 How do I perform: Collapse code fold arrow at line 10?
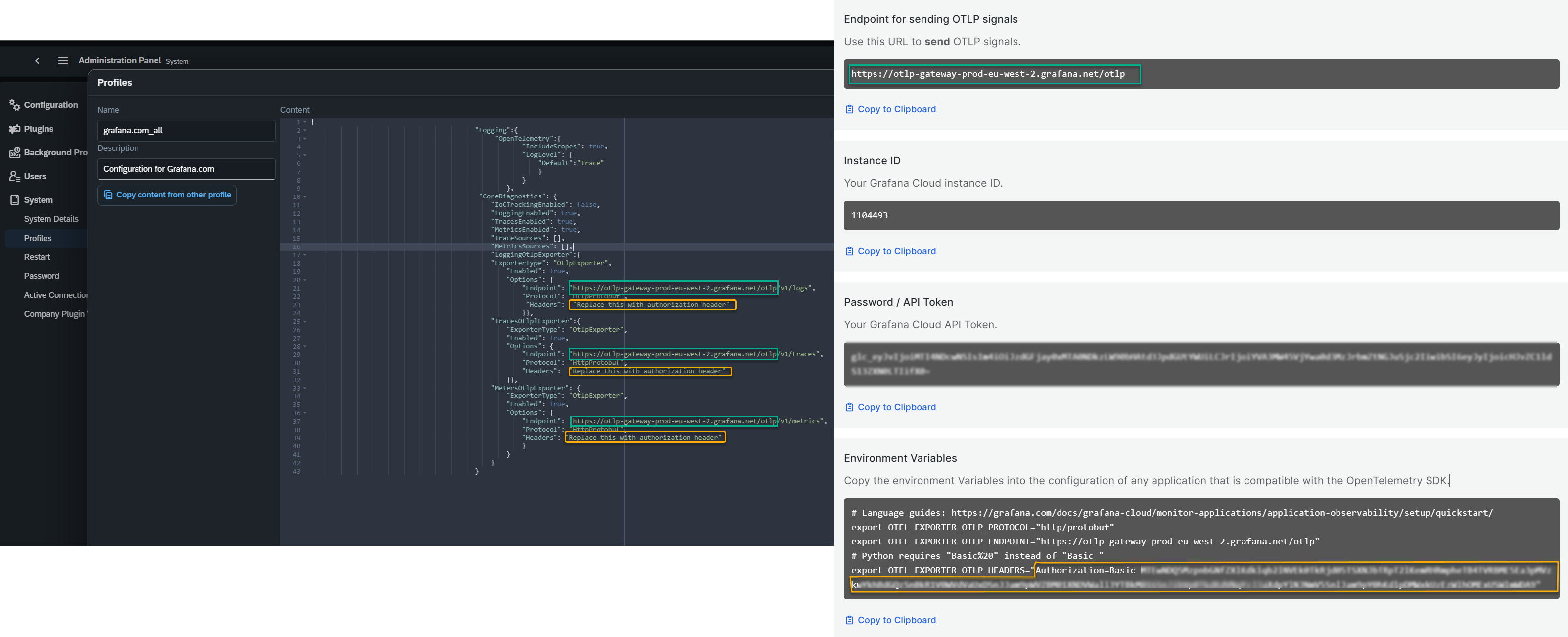(305, 196)
